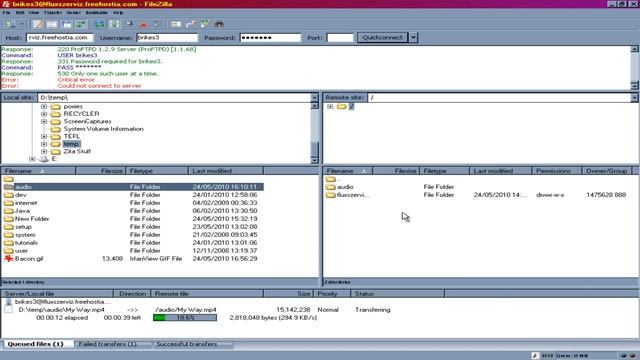Click the server icon in the transfer queue
Screen dimensions: 640x360
pyautogui.click(x=9, y=302)
